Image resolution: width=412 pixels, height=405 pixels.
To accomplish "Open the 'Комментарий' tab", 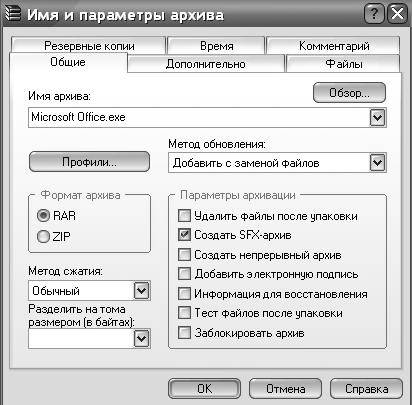I will pyautogui.click(x=334, y=46).
